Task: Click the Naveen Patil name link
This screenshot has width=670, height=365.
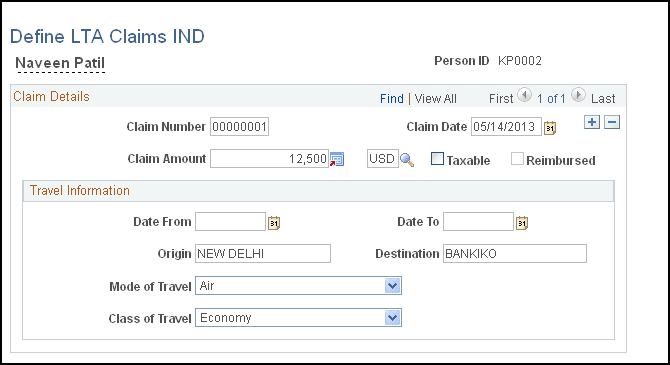Action: (60, 63)
